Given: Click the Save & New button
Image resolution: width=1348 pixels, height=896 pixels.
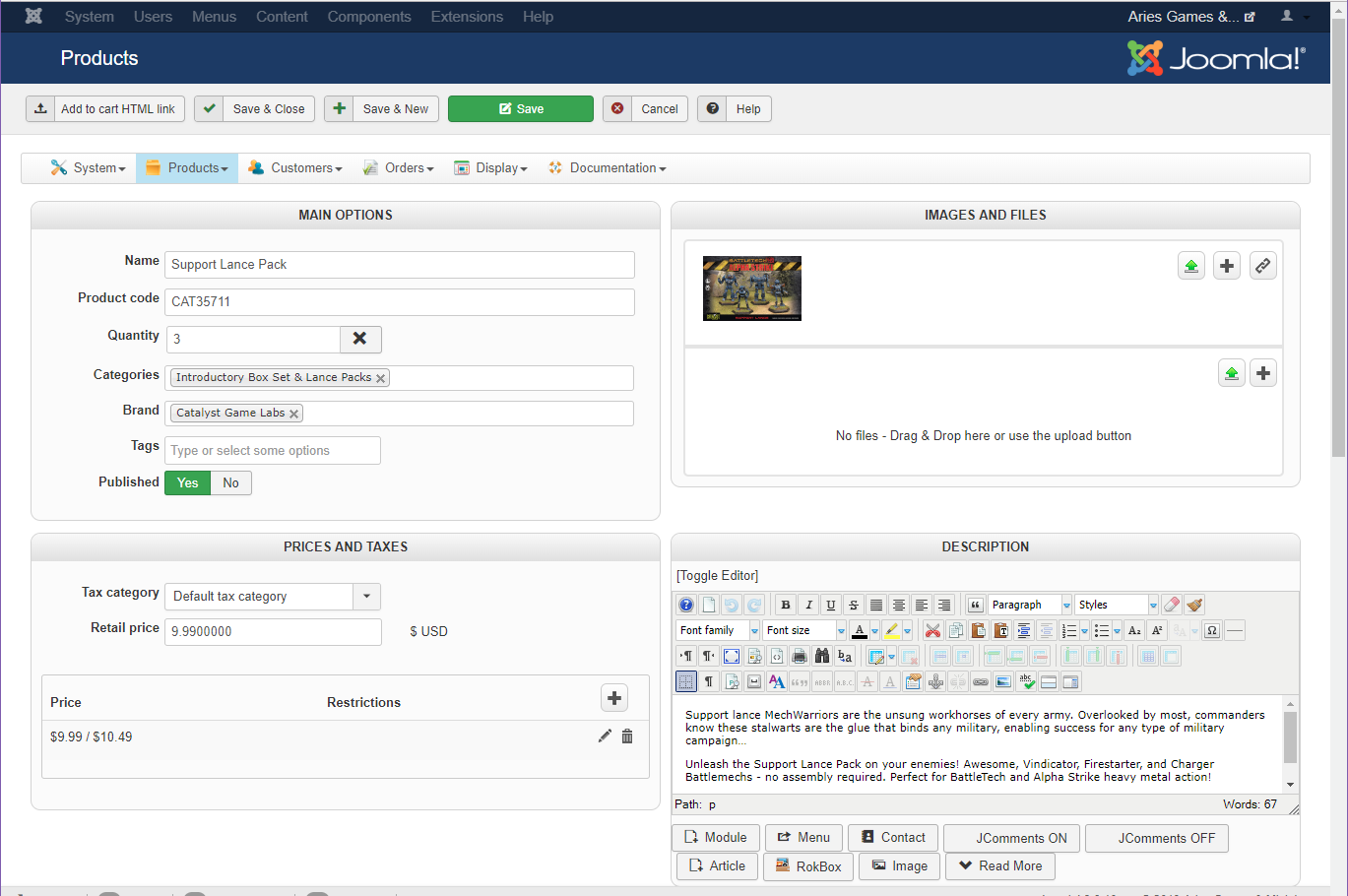Looking at the screenshot, I should [382, 109].
